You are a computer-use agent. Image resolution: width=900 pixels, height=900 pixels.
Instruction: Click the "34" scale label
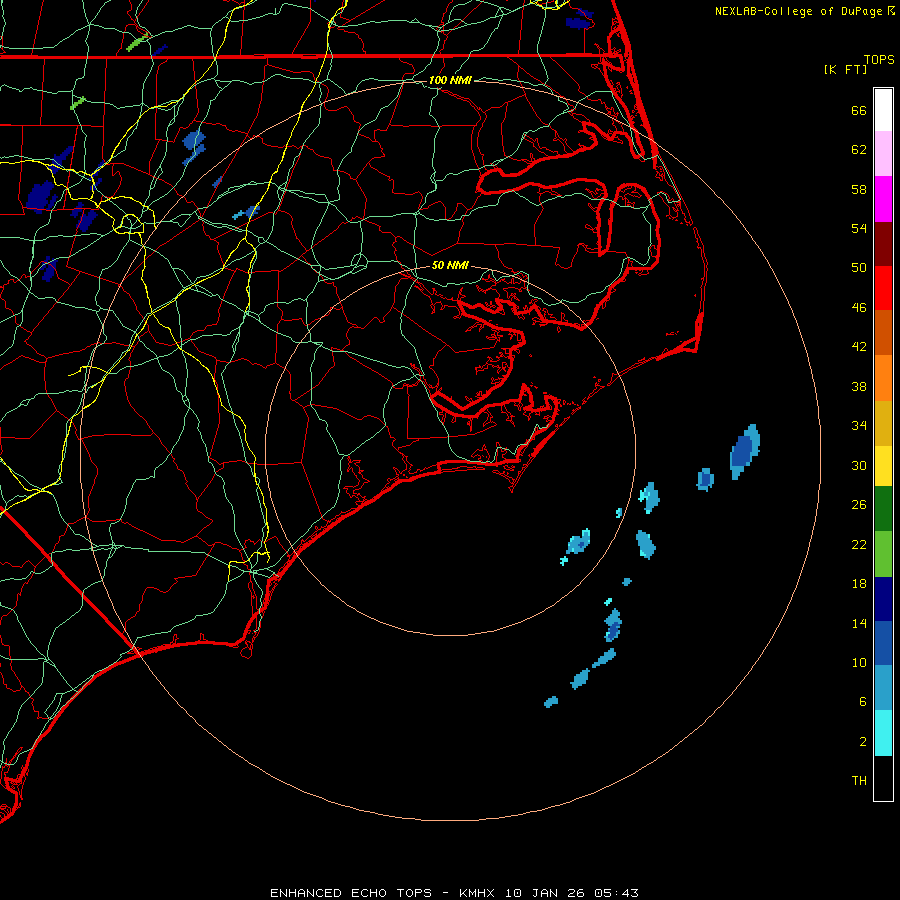click(x=859, y=426)
